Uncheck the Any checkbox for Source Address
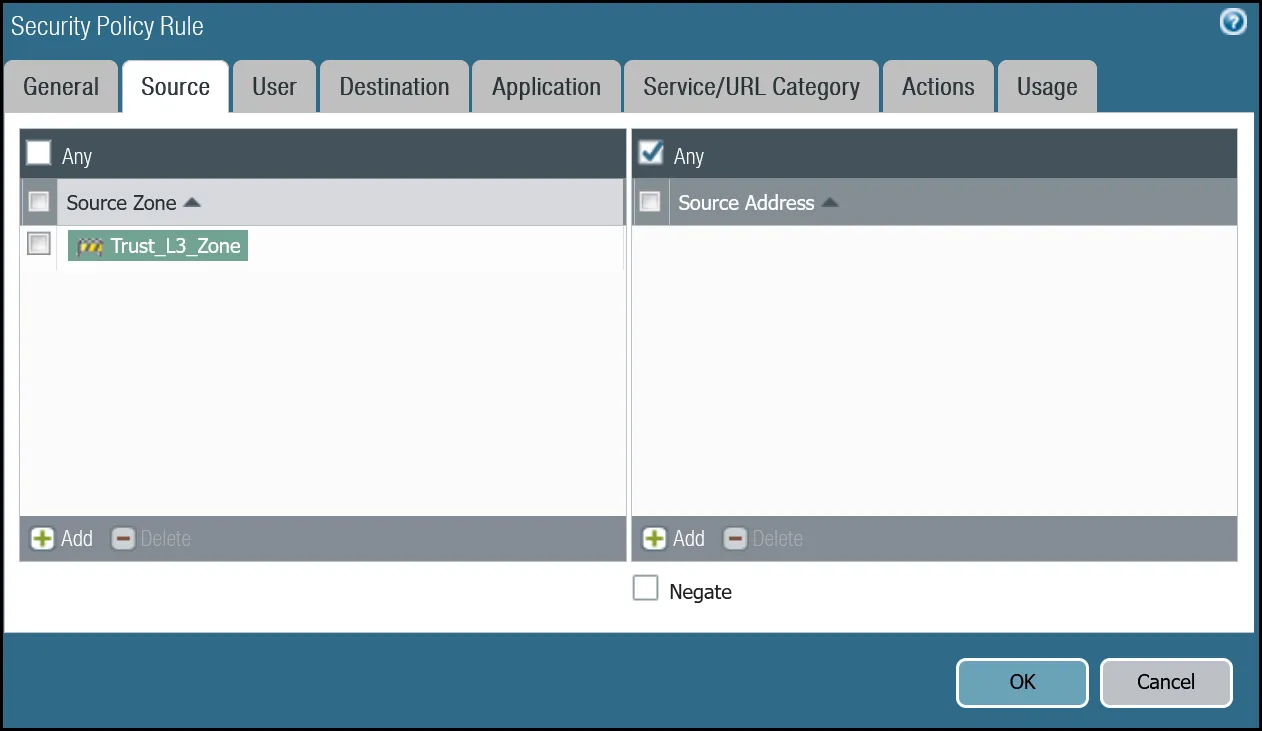This screenshot has height=731, width=1262. 651,153
